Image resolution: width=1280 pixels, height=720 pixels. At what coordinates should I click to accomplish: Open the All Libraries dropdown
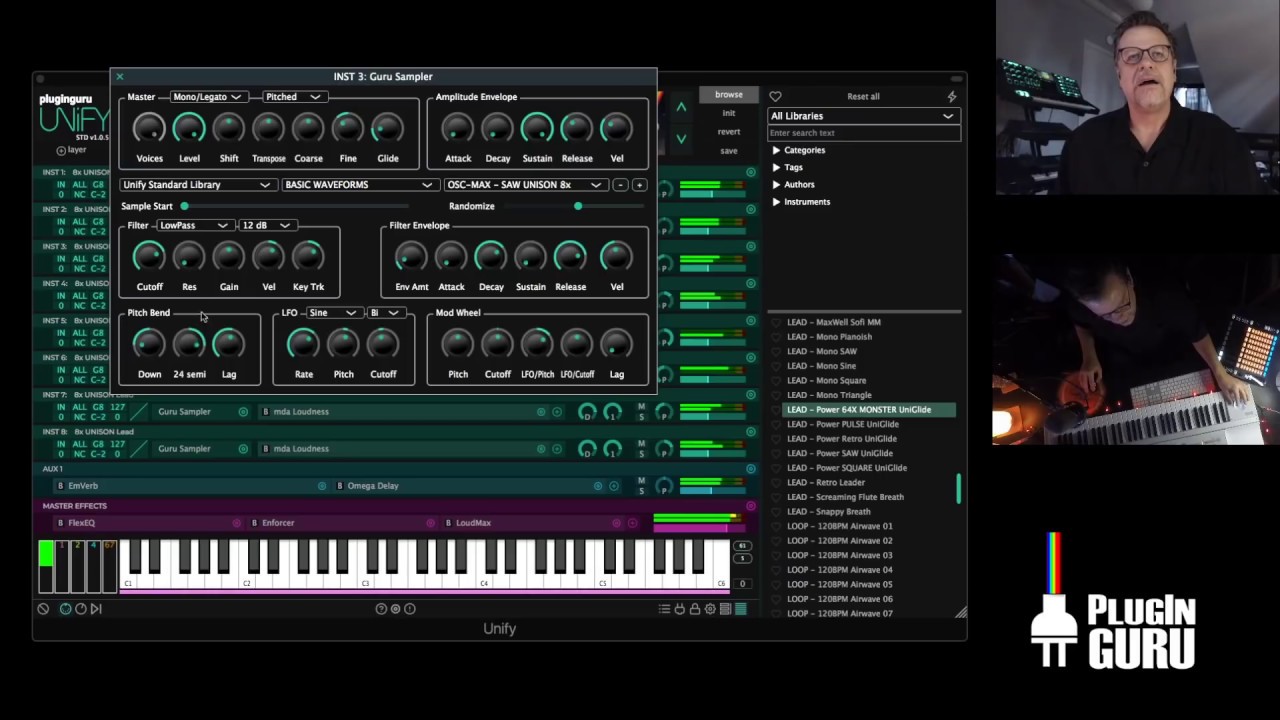coord(862,116)
